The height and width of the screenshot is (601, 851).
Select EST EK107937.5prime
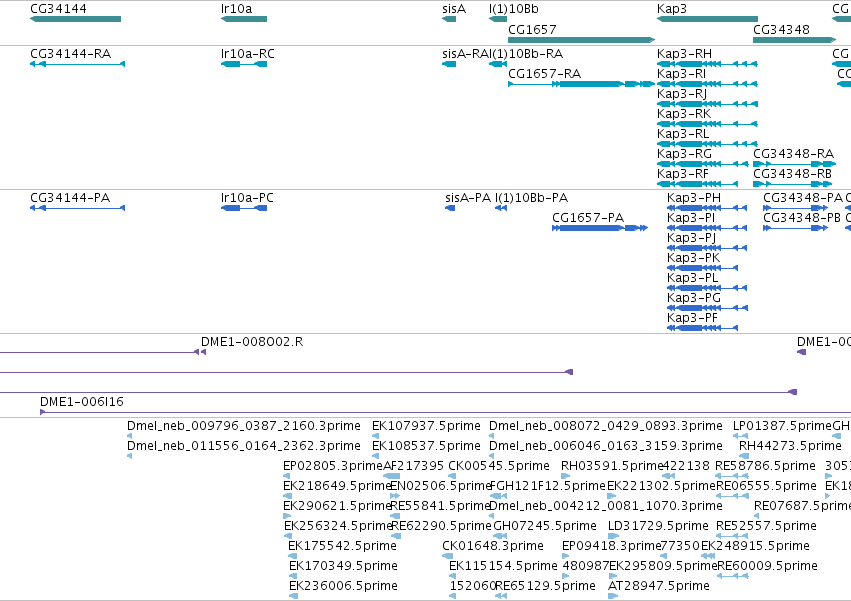pos(375,436)
